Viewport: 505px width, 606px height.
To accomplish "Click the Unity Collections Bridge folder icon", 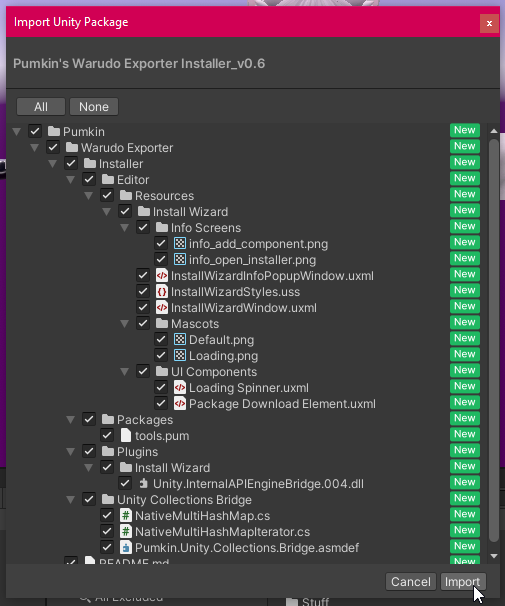I will tap(108, 499).
